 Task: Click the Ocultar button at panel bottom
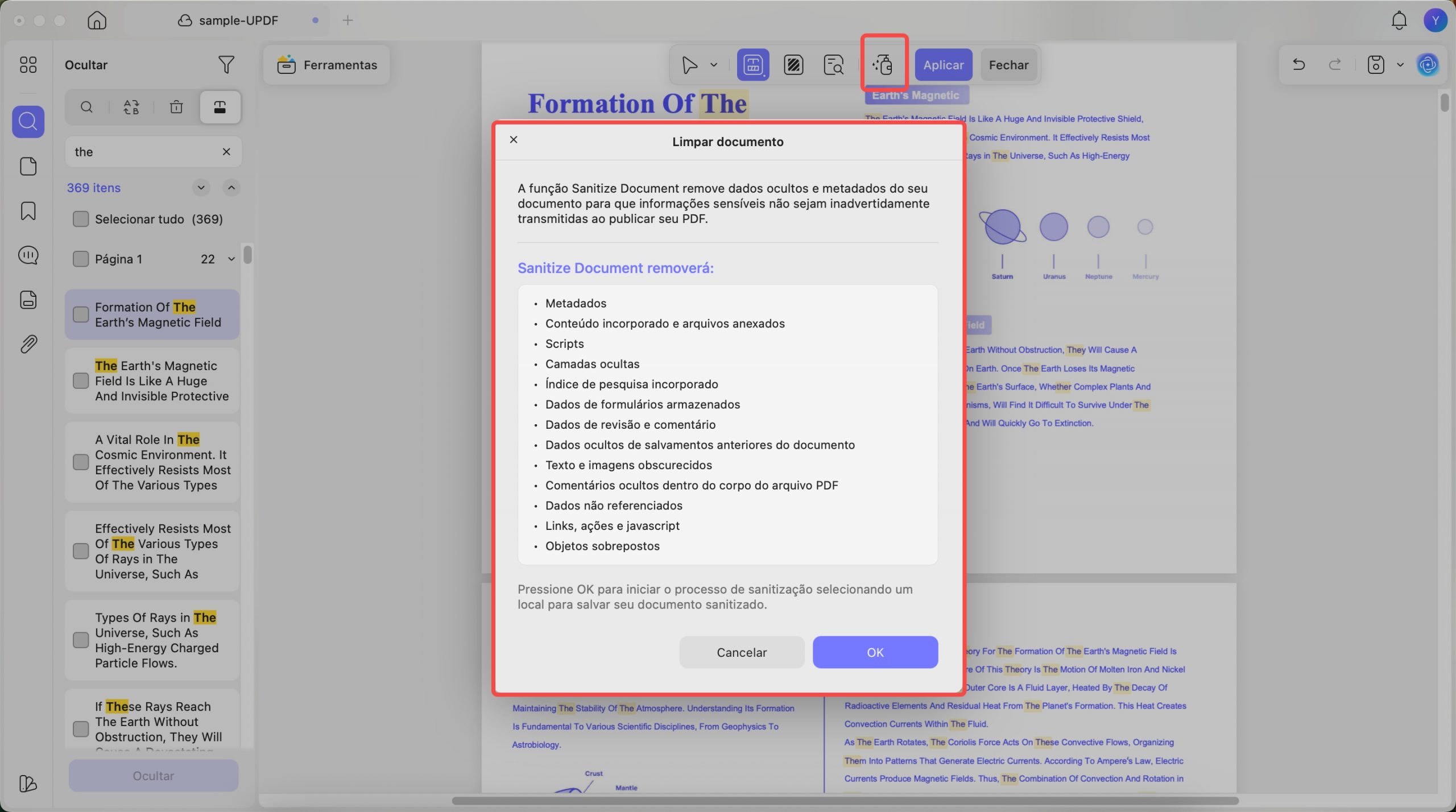point(154,776)
